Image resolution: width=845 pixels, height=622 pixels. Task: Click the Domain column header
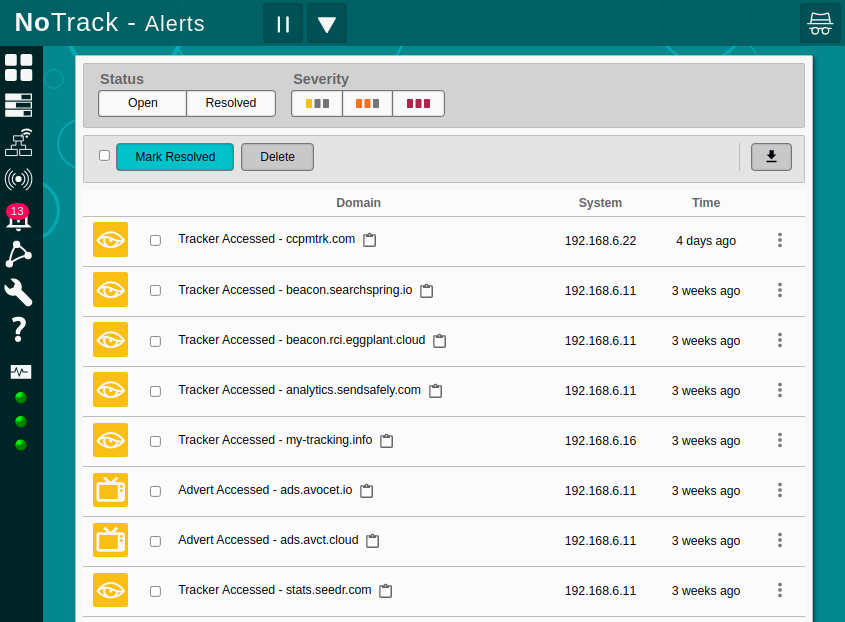point(358,203)
